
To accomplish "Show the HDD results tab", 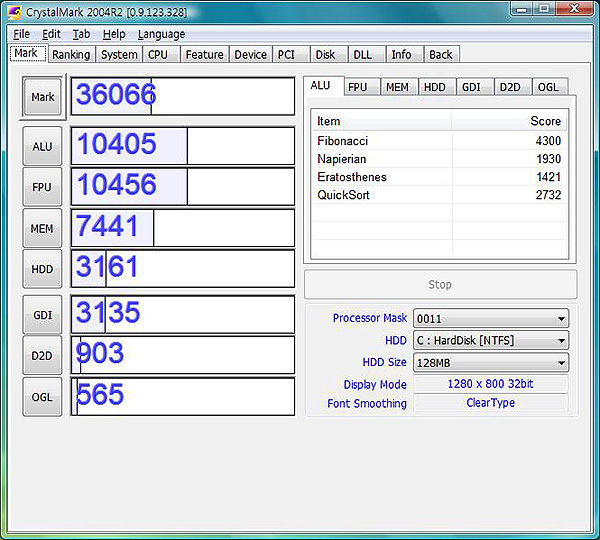I will pyautogui.click(x=437, y=87).
